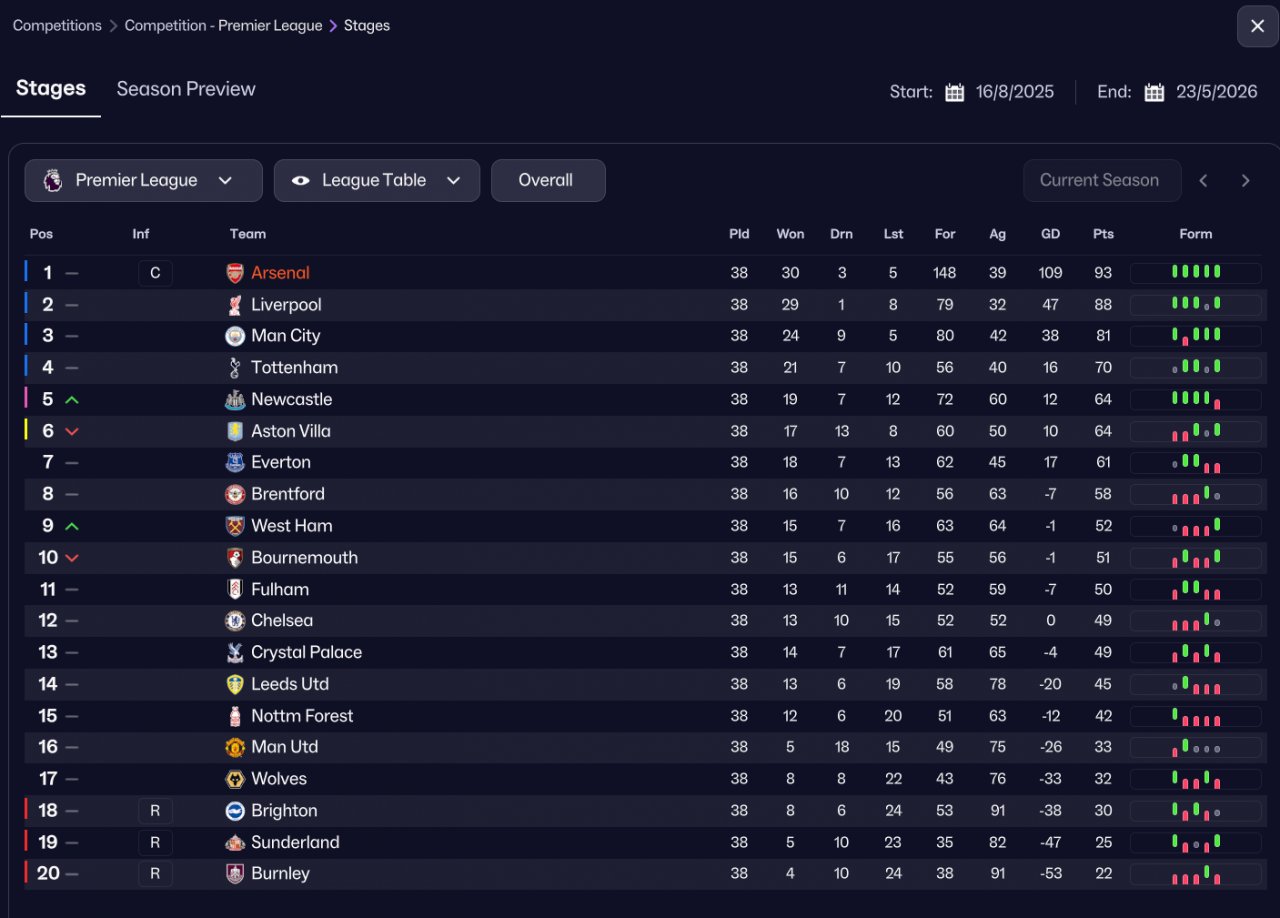Expand the League Table view dropdown
The image size is (1280, 918).
point(376,181)
